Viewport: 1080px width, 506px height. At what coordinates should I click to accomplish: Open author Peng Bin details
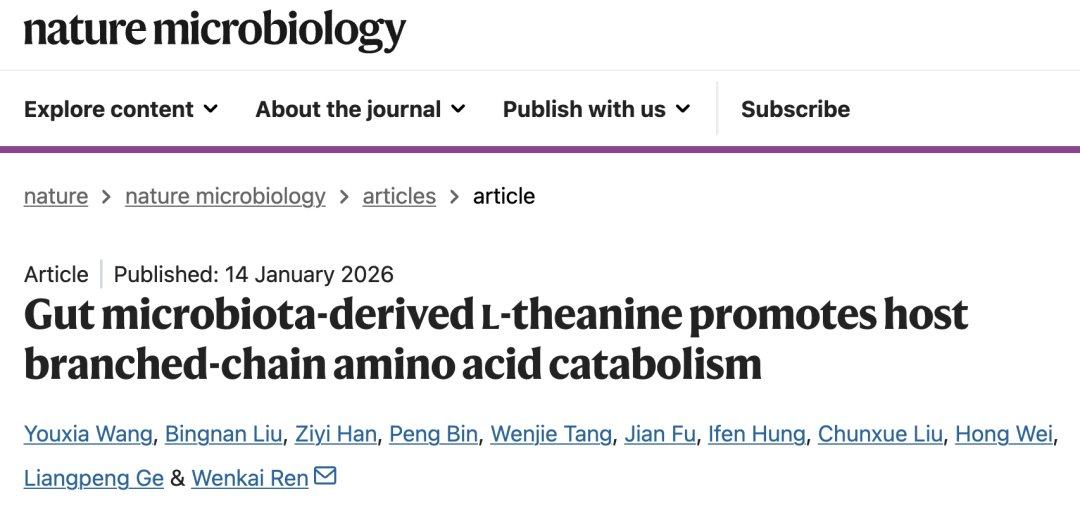(433, 434)
